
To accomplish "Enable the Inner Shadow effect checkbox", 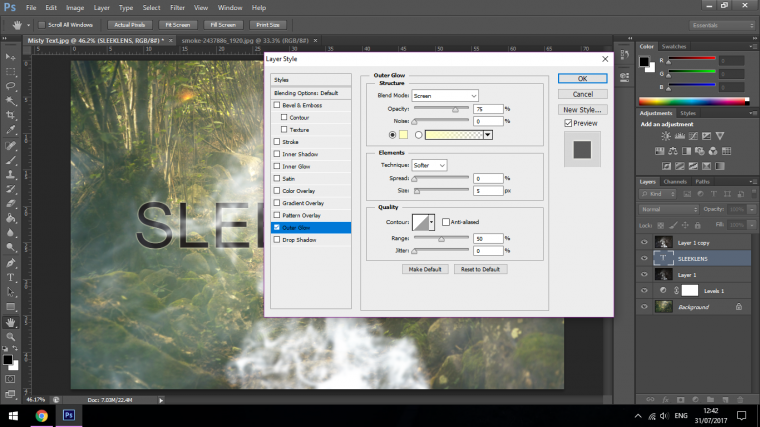I will point(277,154).
